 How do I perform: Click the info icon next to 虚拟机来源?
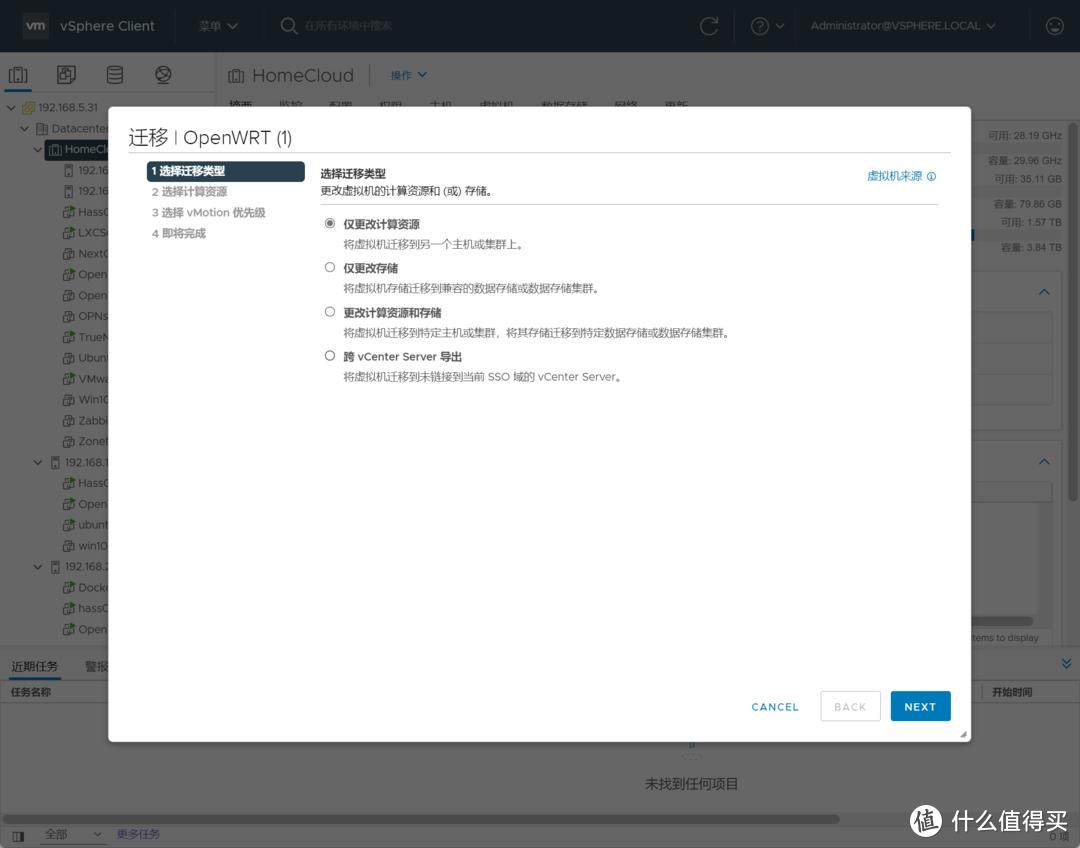[x=931, y=176]
